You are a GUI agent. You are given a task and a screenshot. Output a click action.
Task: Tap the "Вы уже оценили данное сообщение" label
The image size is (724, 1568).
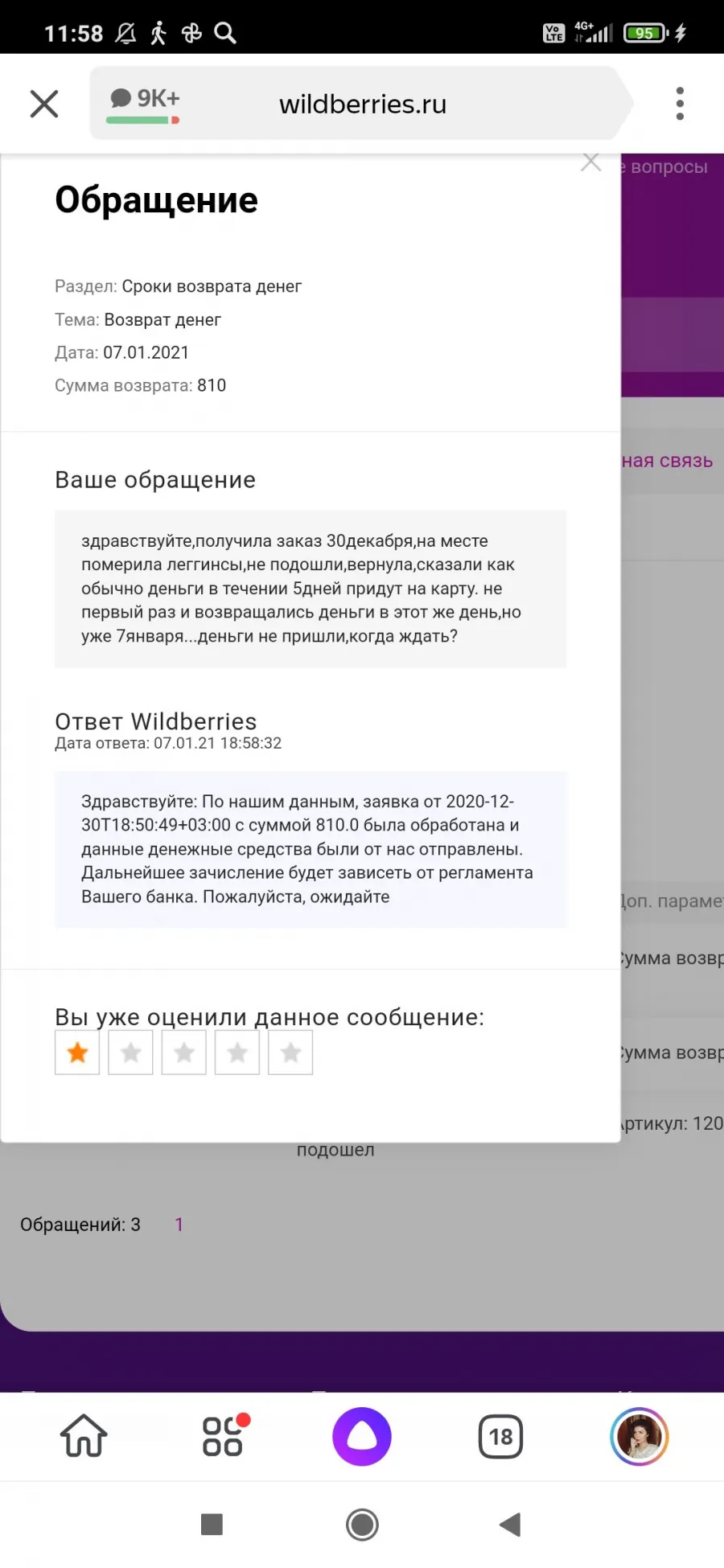click(269, 1017)
